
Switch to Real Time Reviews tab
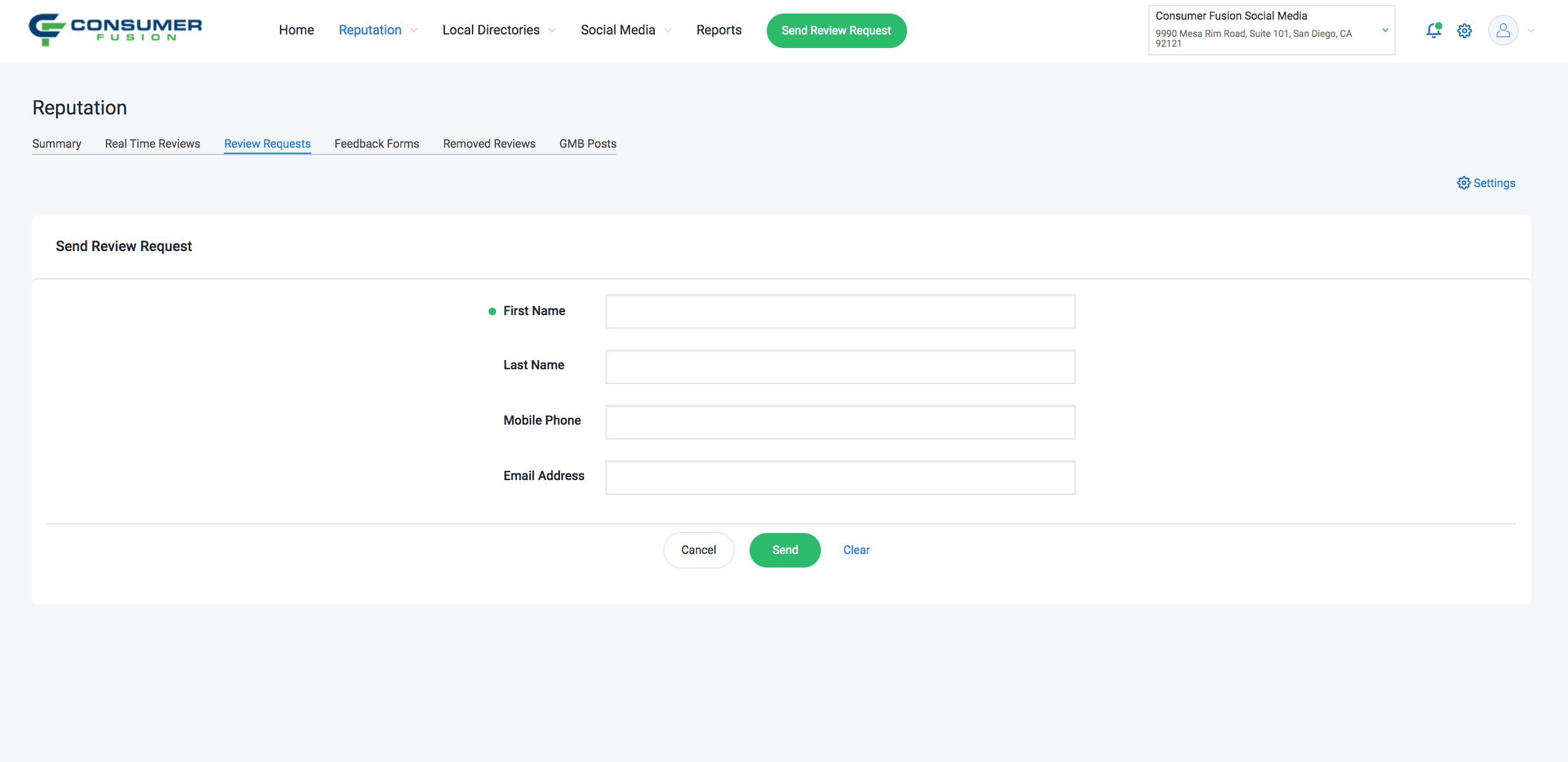tap(152, 143)
